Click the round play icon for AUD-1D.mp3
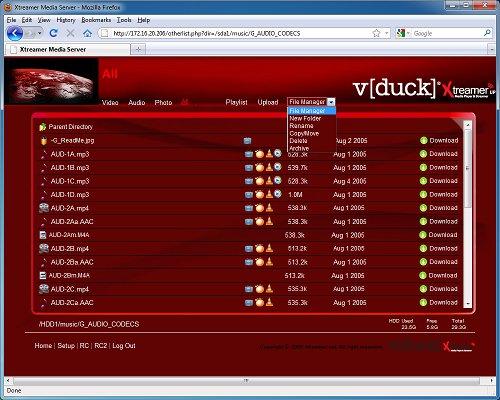The height and width of the screenshot is (400, 500). (278, 194)
